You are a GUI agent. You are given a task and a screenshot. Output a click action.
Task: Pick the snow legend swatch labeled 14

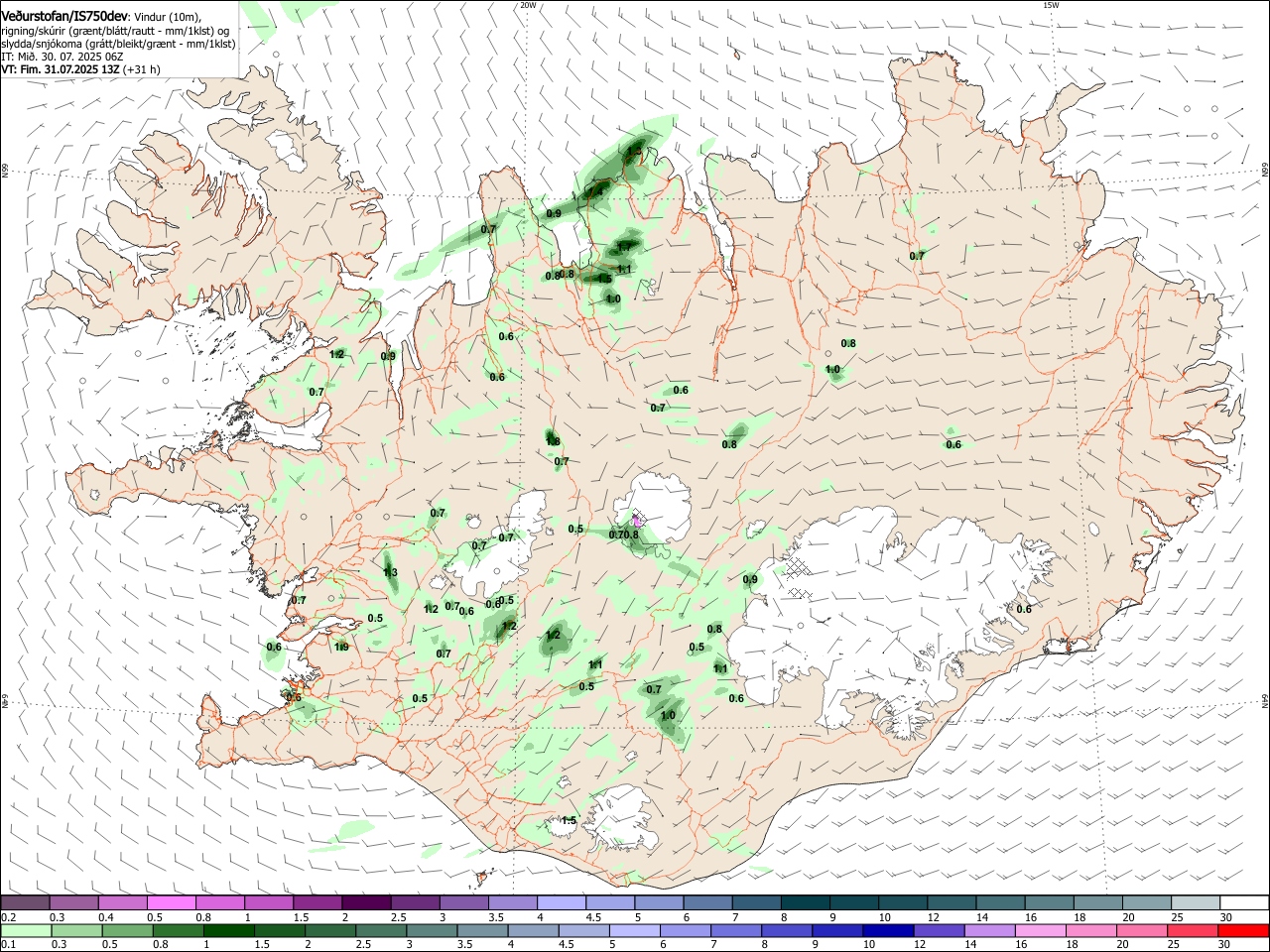pos(1000,903)
